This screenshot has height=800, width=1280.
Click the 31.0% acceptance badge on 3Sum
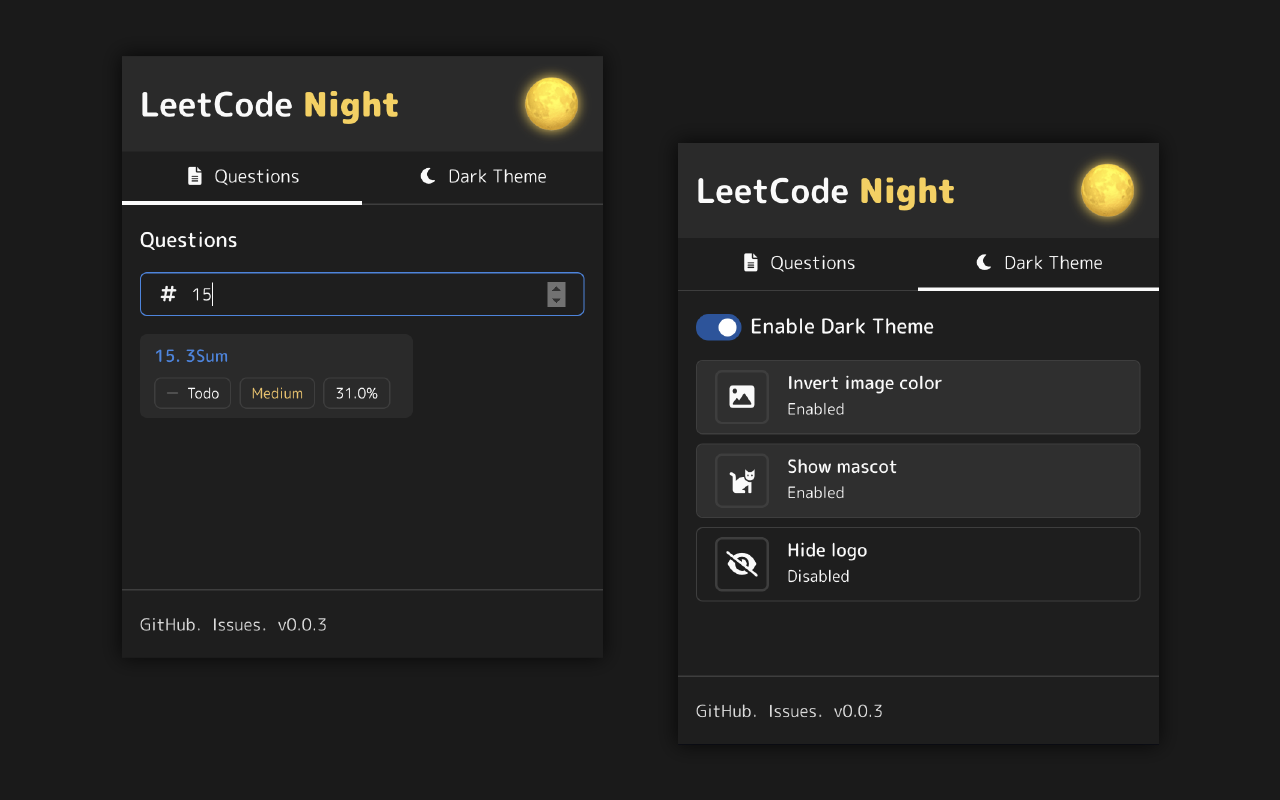(356, 393)
